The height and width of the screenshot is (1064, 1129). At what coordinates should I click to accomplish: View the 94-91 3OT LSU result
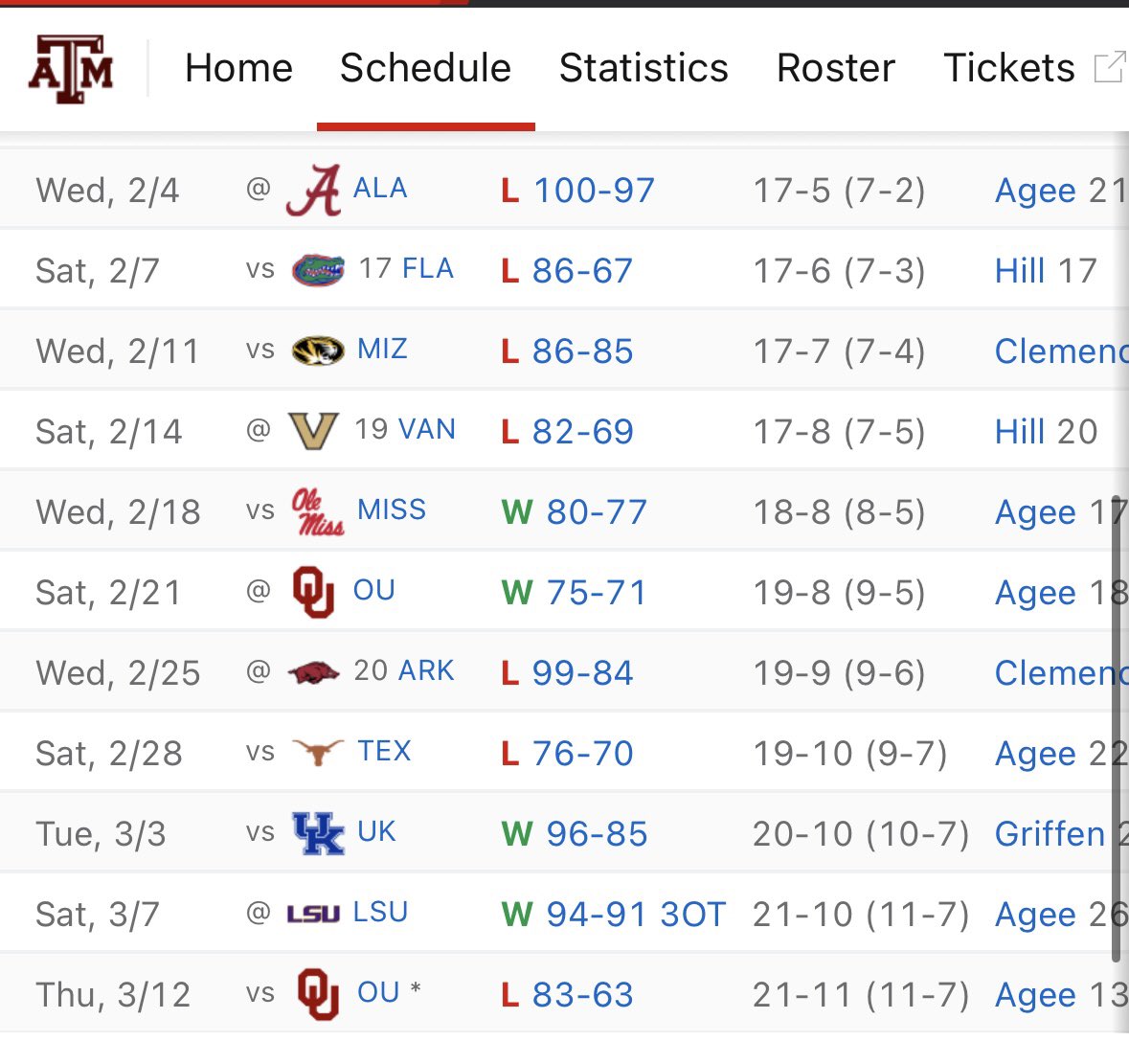pos(636,915)
